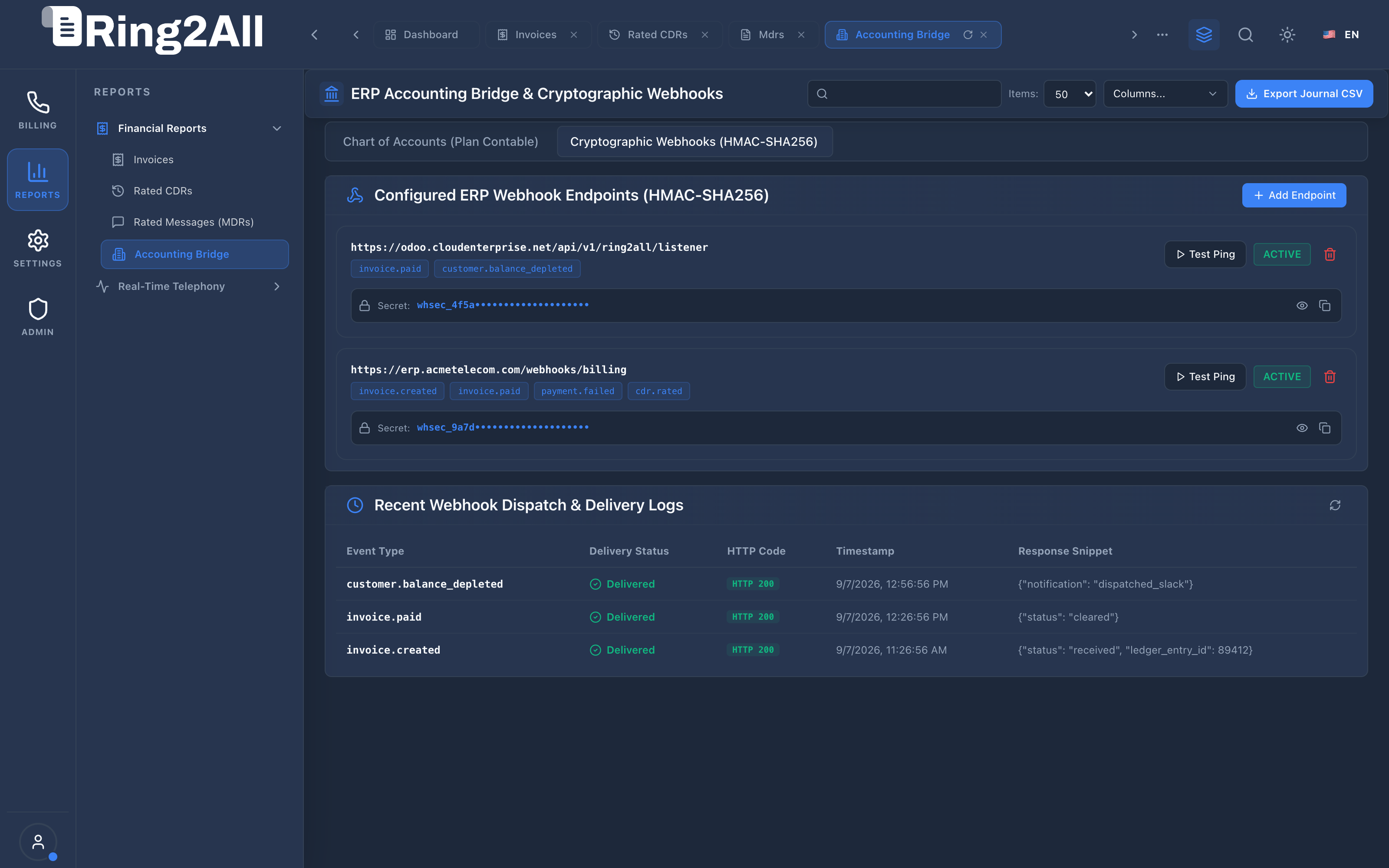Click the Export Journal CSV button
The image size is (1389, 868).
tap(1303, 94)
